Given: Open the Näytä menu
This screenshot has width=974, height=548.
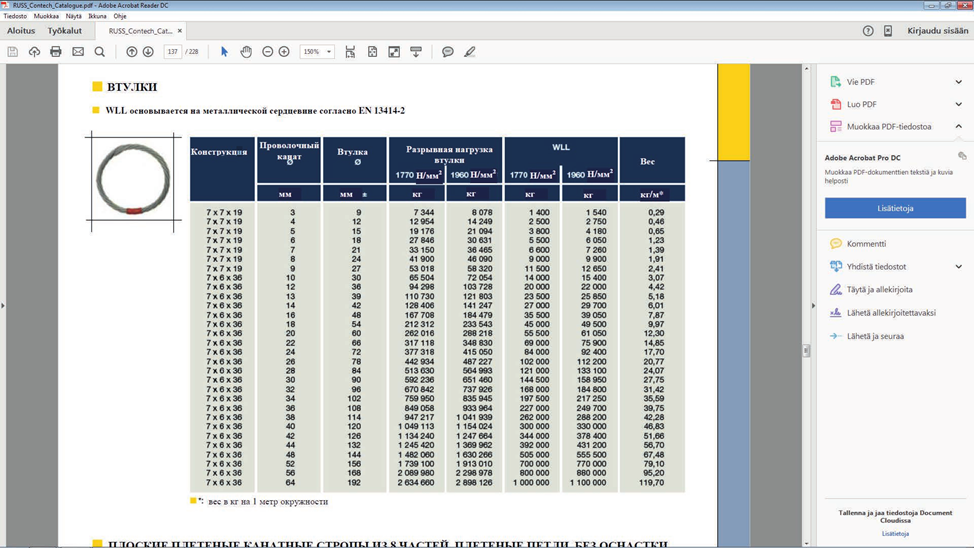Looking at the screenshot, I should pos(73,16).
